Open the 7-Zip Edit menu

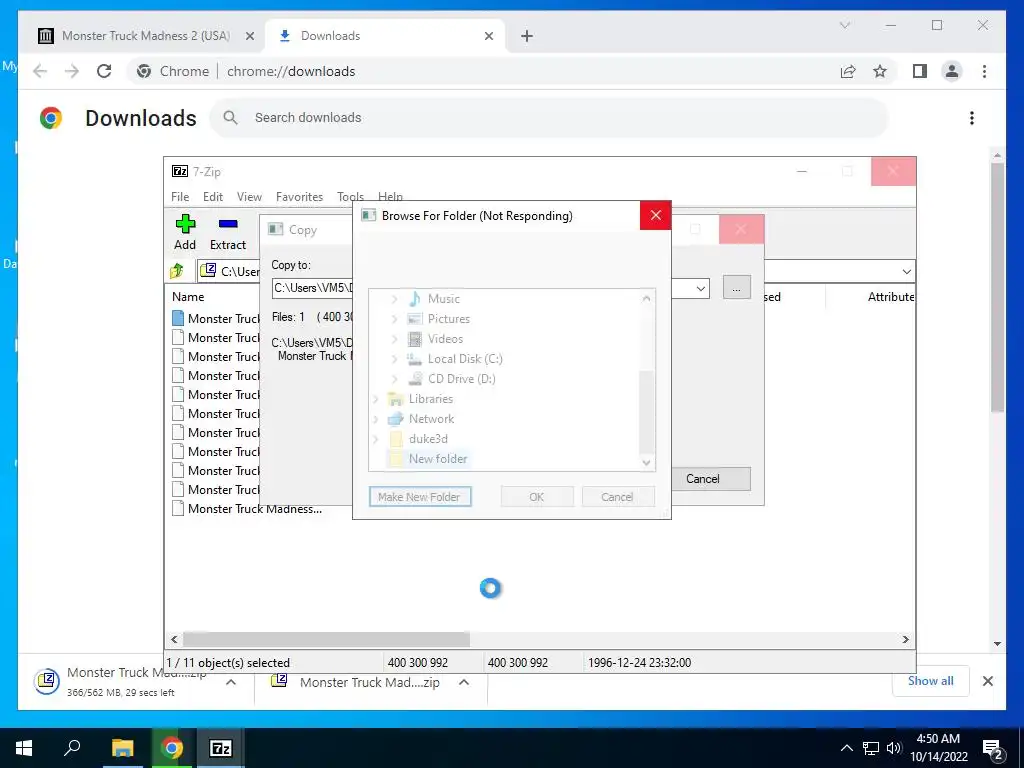[x=213, y=197]
